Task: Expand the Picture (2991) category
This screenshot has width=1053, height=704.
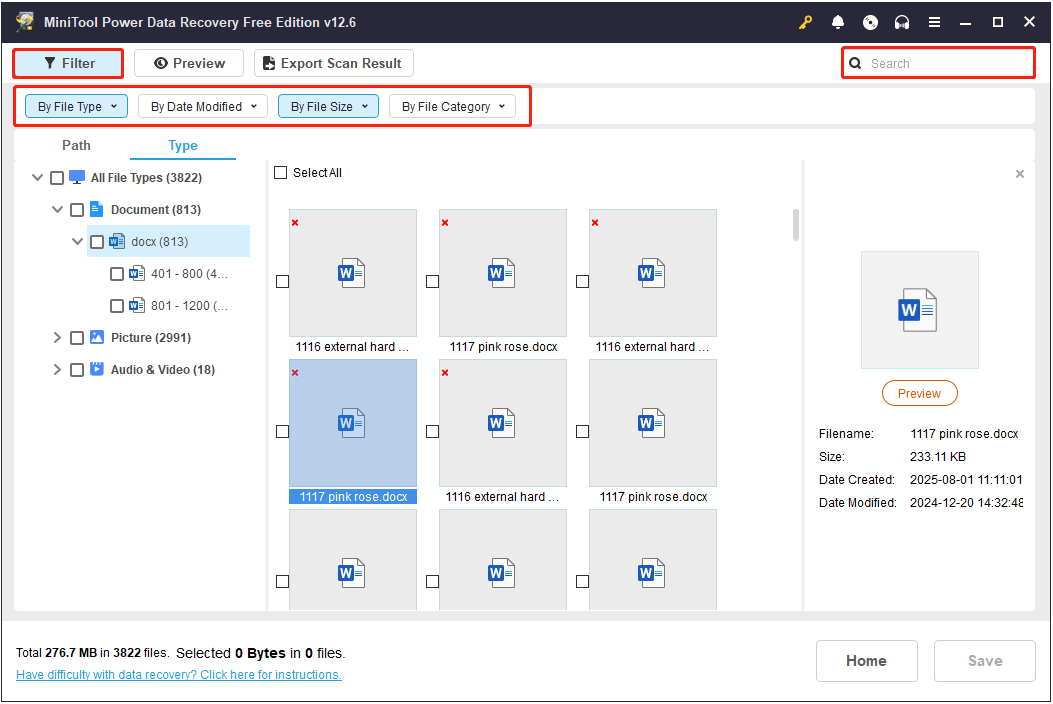Action: [57, 337]
